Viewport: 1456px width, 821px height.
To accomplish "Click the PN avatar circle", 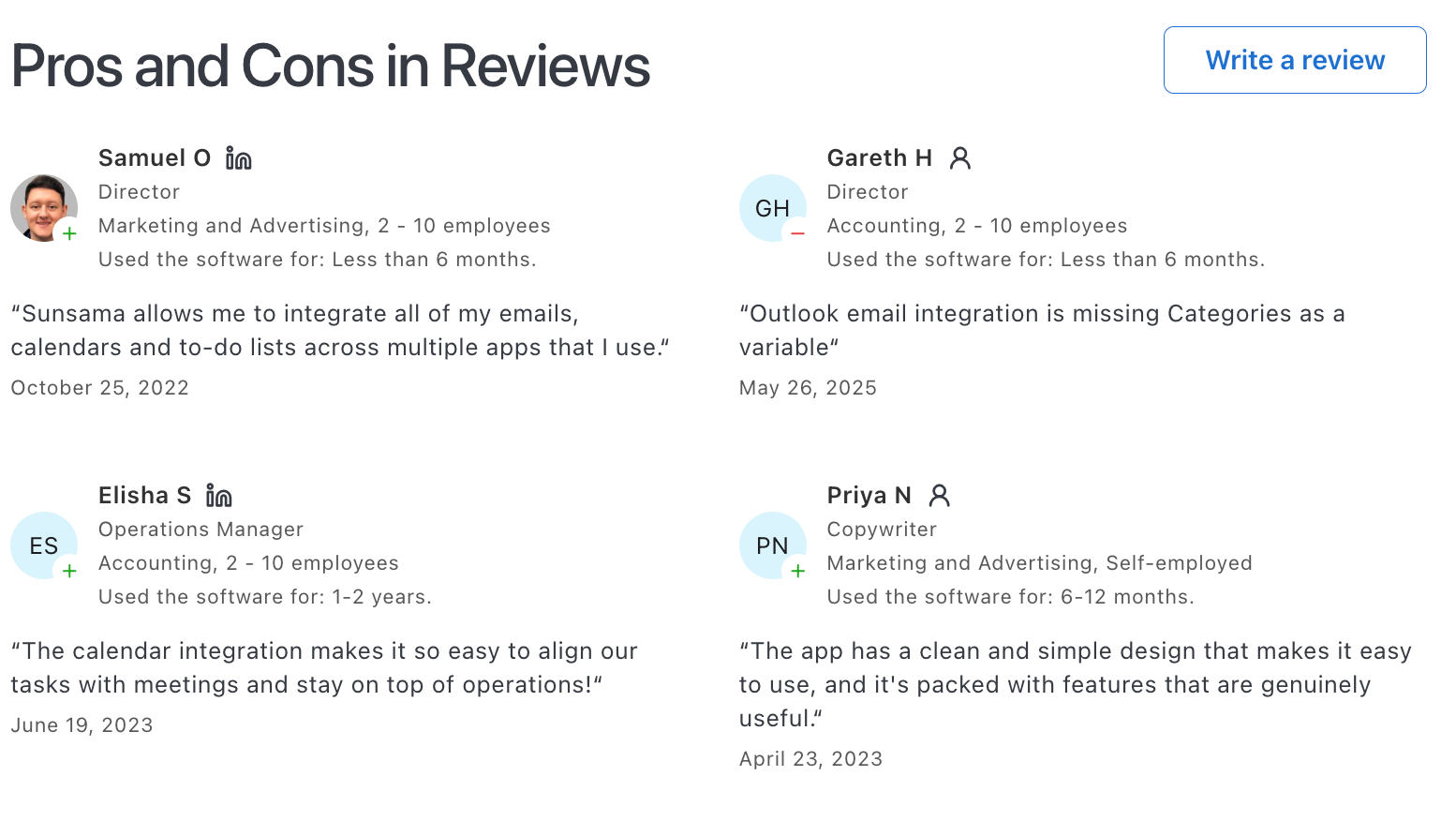I will [x=772, y=545].
